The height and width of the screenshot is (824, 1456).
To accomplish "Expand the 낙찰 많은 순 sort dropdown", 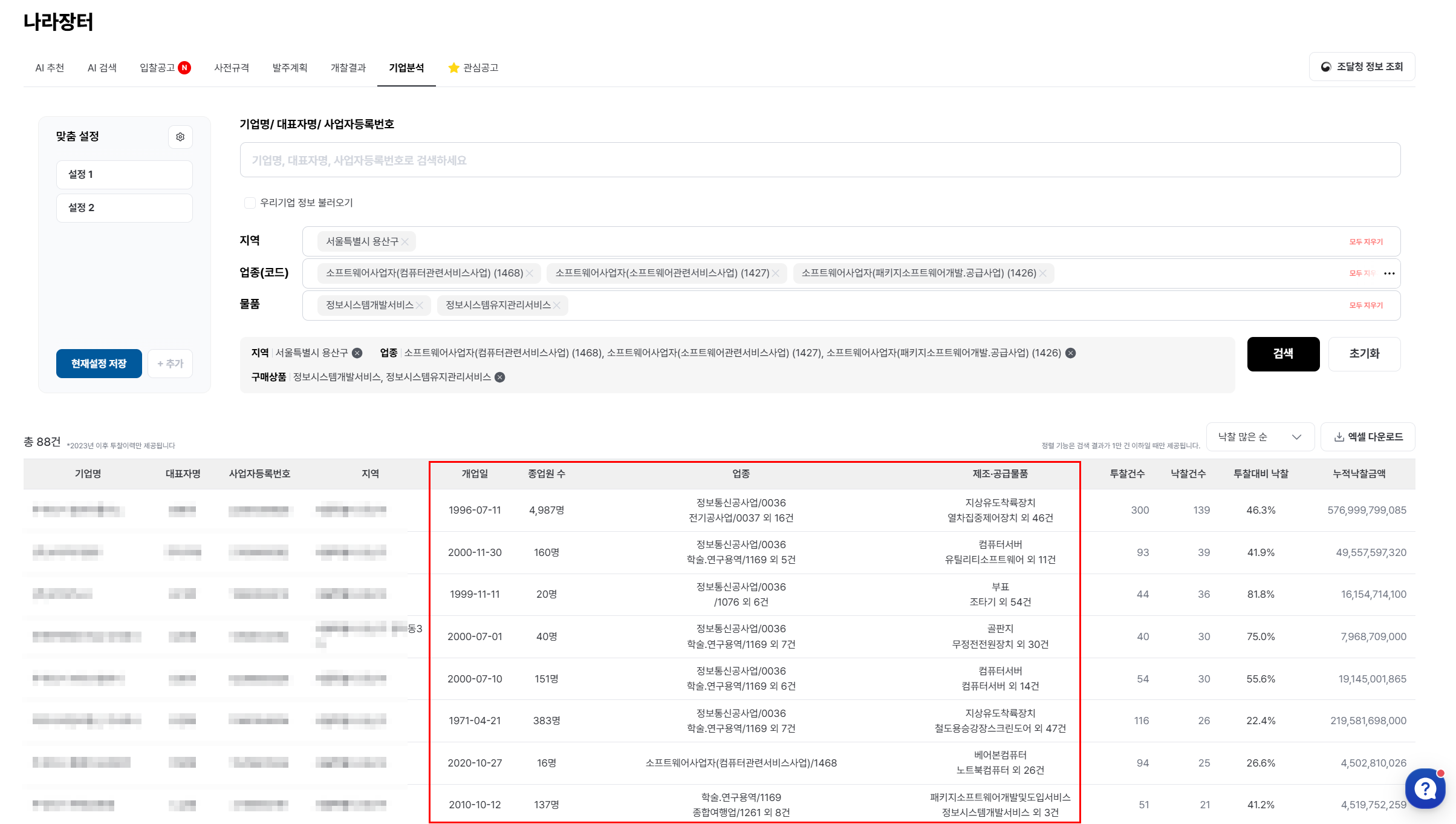I will tap(1259, 437).
